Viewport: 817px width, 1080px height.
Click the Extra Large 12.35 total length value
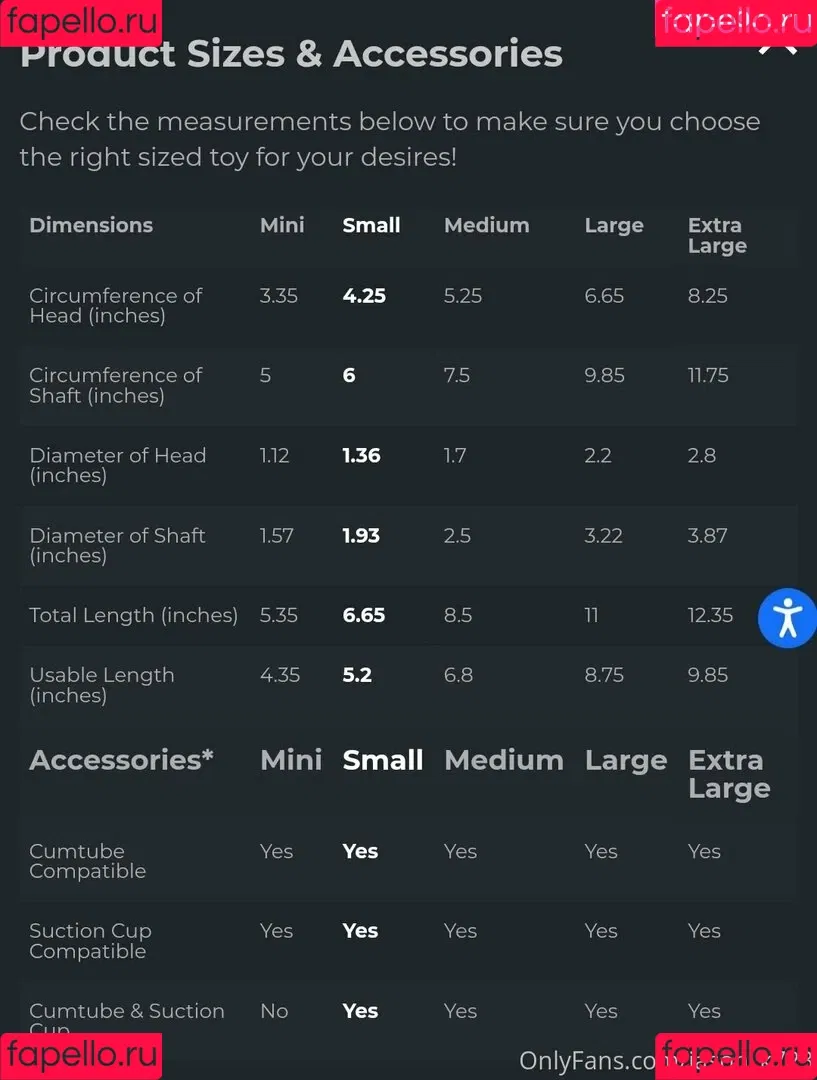coord(710,615)
